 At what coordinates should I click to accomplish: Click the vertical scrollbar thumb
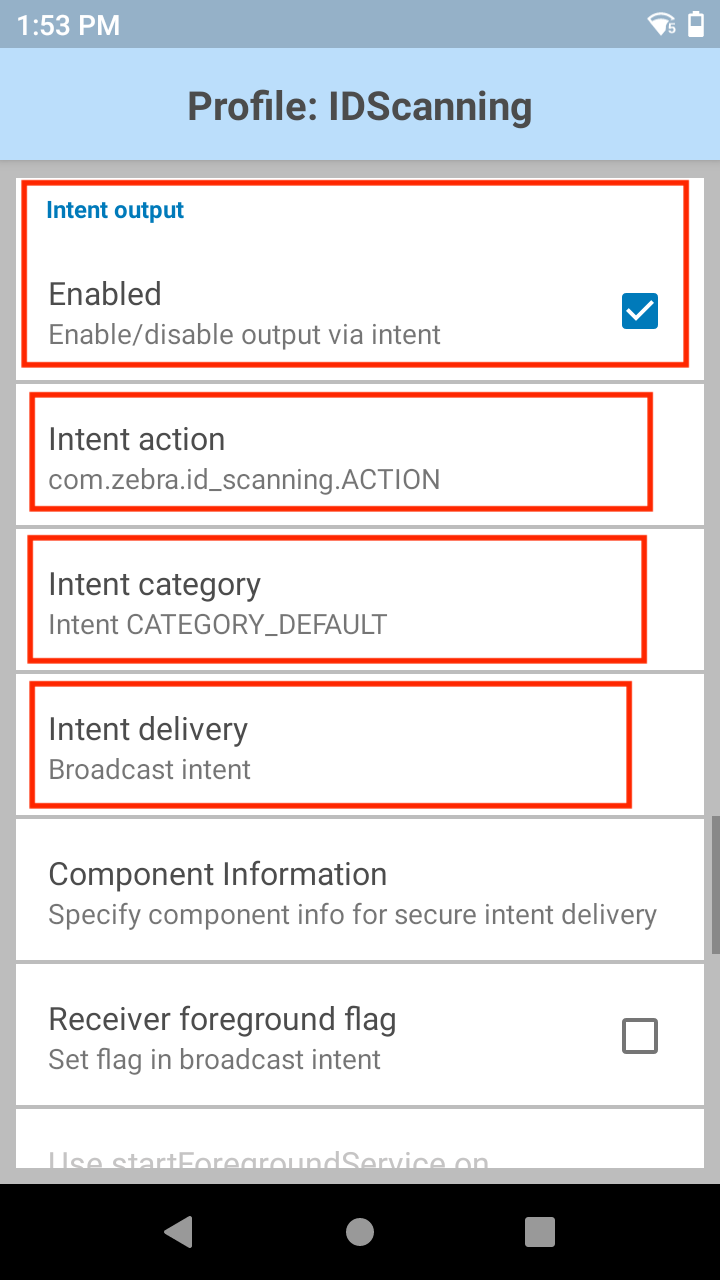715,885
